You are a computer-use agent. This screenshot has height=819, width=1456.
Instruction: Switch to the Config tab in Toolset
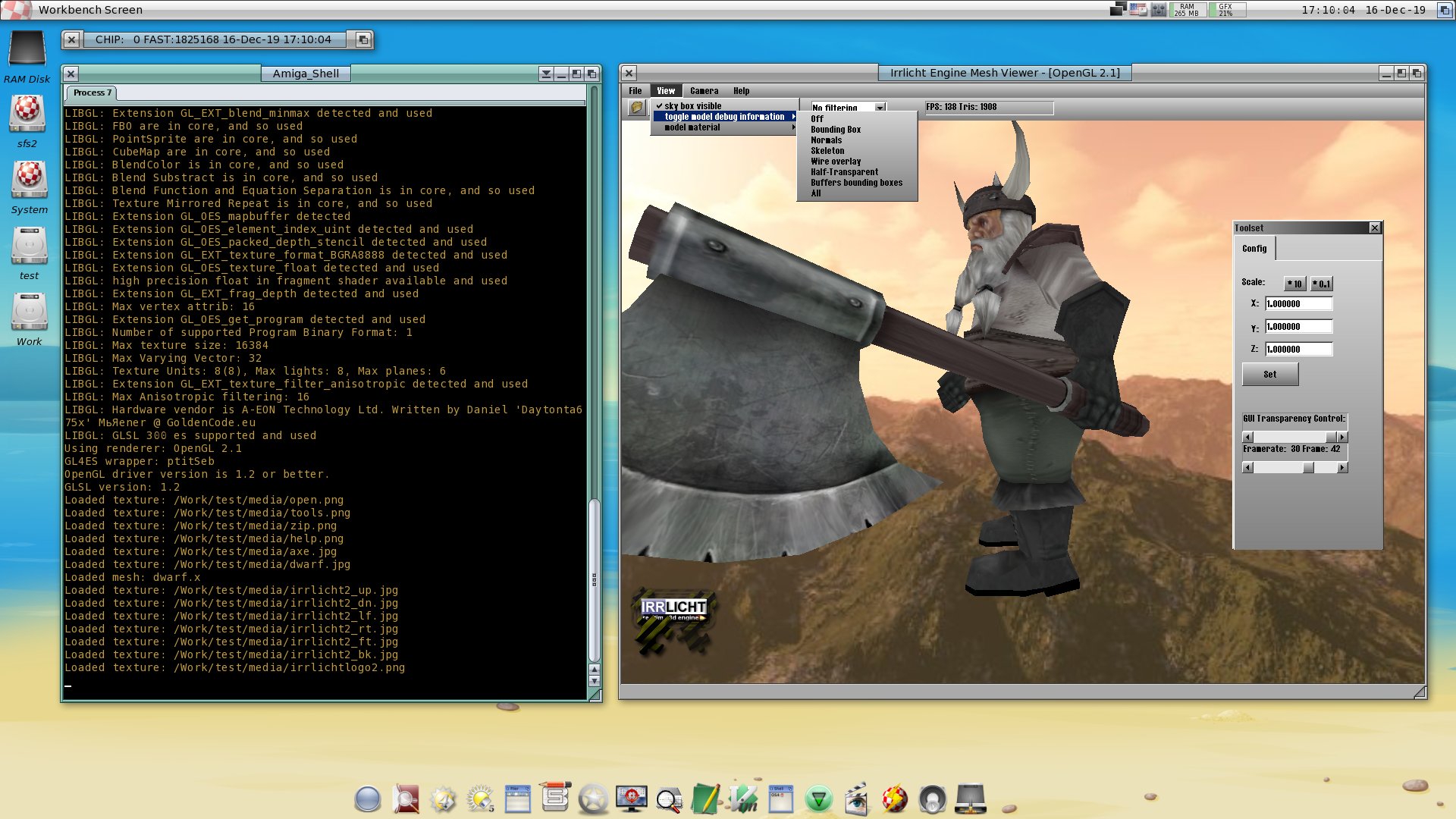coord(1254,249)
